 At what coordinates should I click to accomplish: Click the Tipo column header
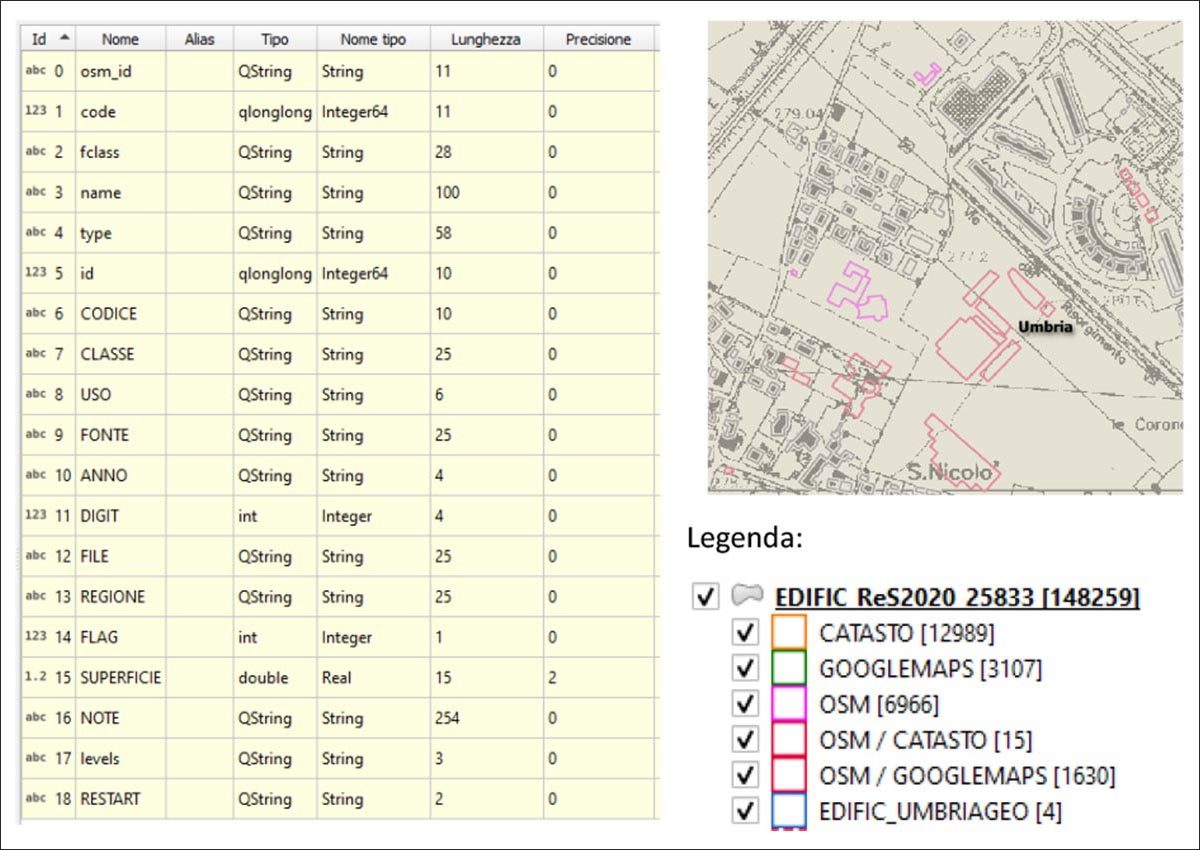click(x=275, y=39)
